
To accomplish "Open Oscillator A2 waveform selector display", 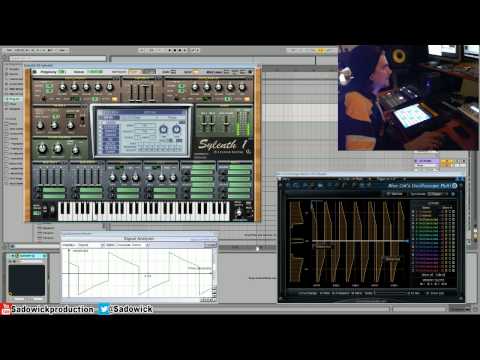I will coord(207,99).
